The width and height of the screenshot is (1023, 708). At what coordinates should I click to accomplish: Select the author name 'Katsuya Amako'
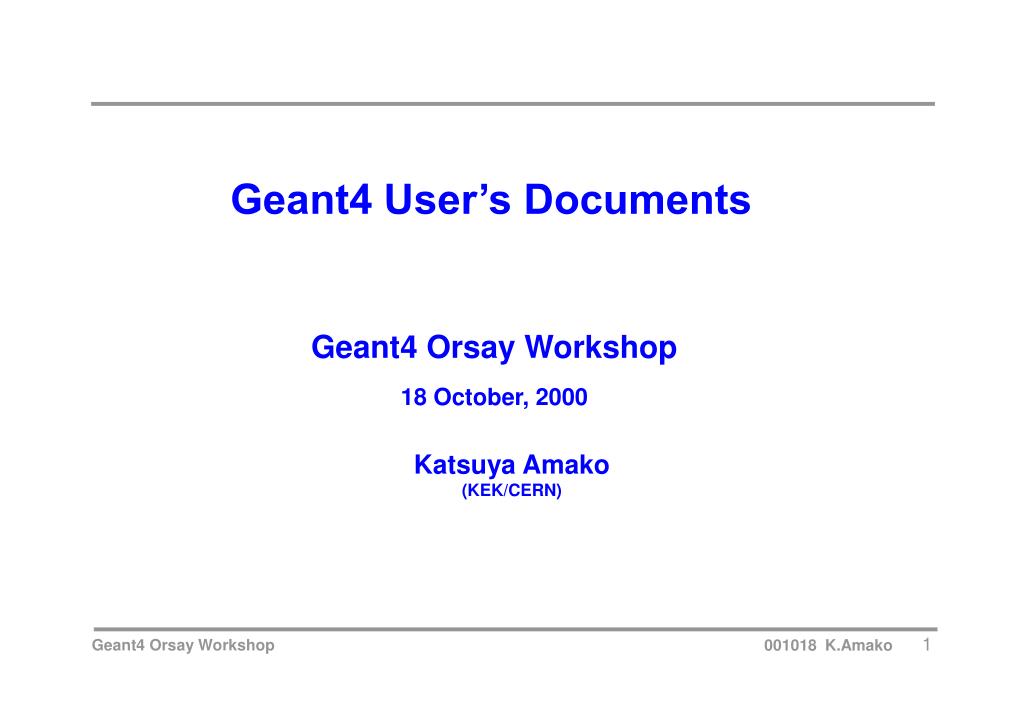[x=512, y=465]
